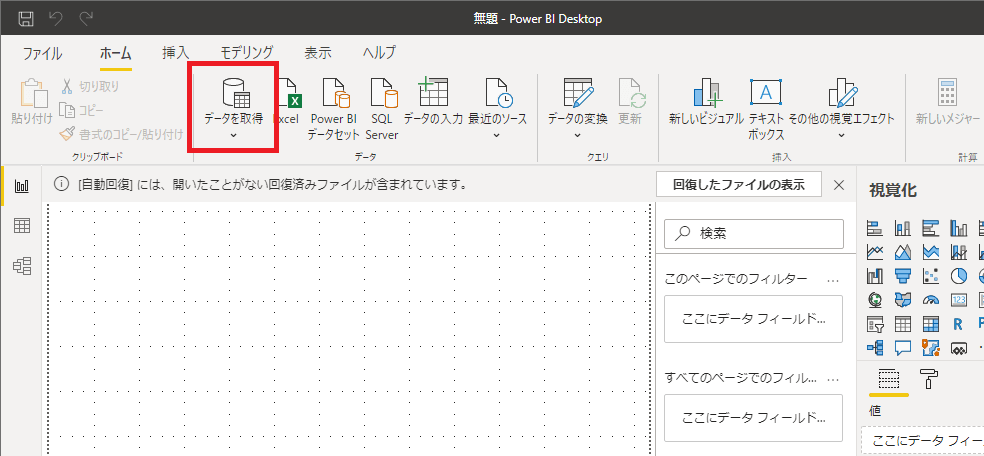Click 切り取り scissors command
Image resolution: width=984 pixels, height=456 pixels.
(x=90, y=86)
